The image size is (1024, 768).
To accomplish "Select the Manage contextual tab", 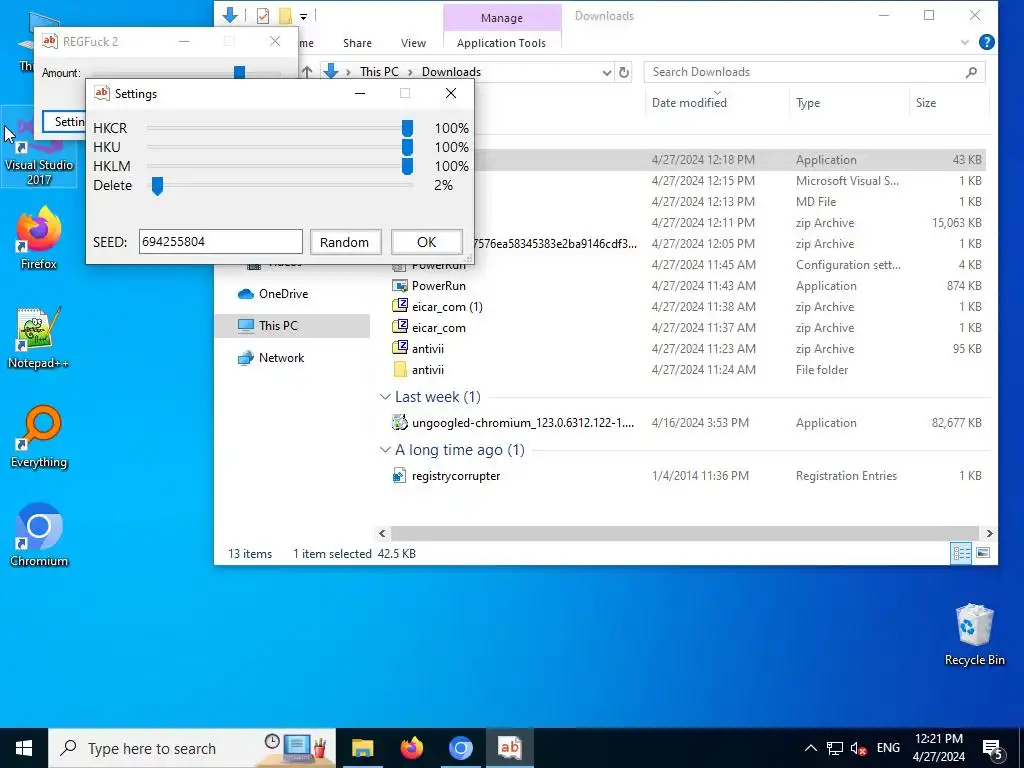I will tap(502, 18).
